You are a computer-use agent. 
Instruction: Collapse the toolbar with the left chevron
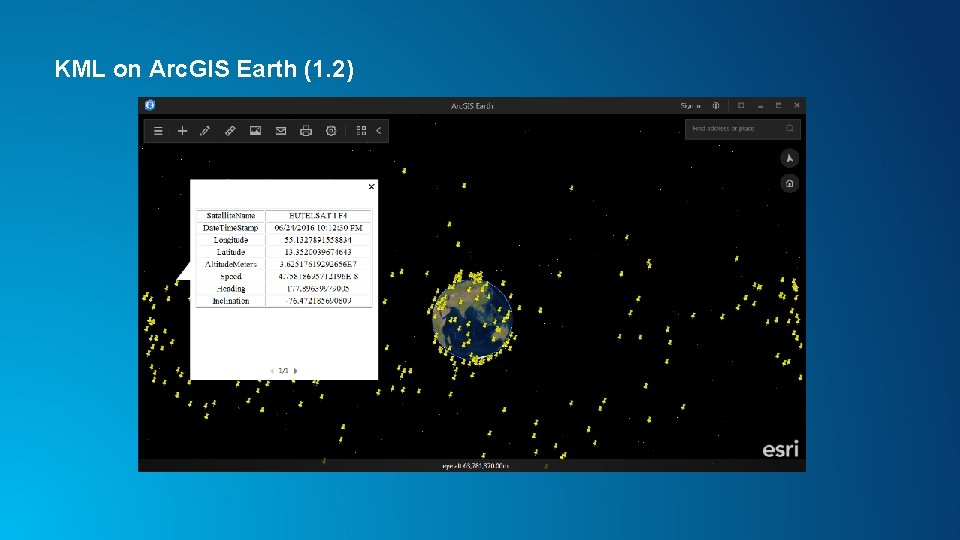pos(379,130)
